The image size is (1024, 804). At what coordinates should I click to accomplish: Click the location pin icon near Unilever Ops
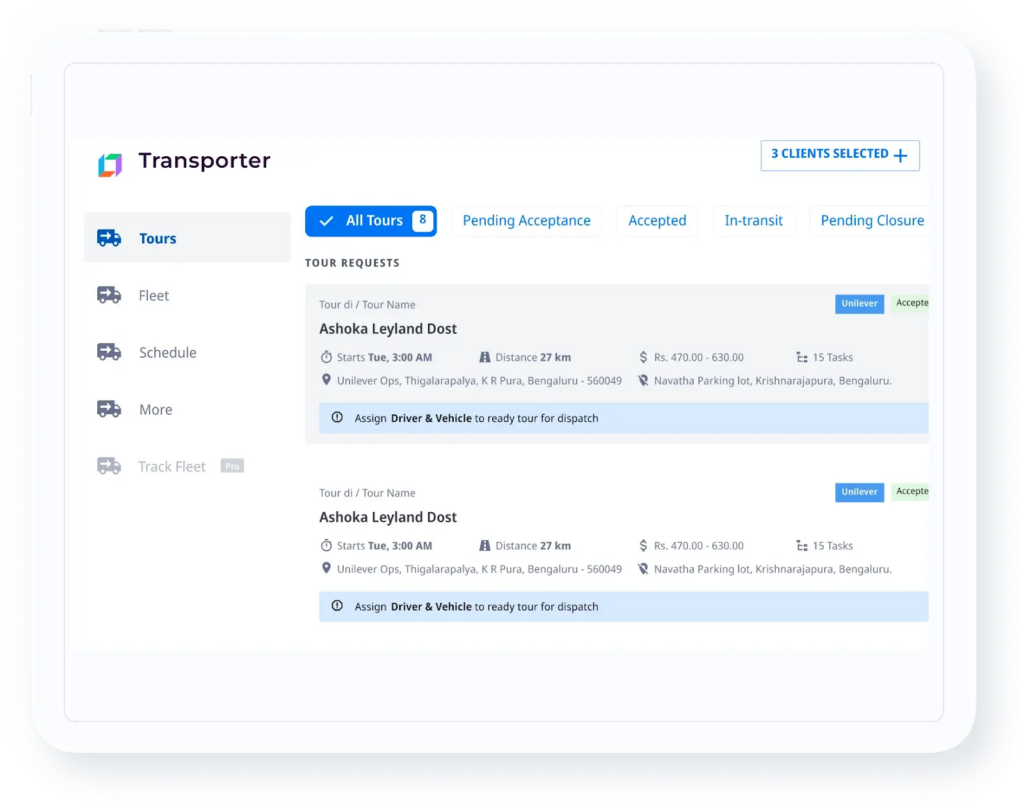coord(327,380)
